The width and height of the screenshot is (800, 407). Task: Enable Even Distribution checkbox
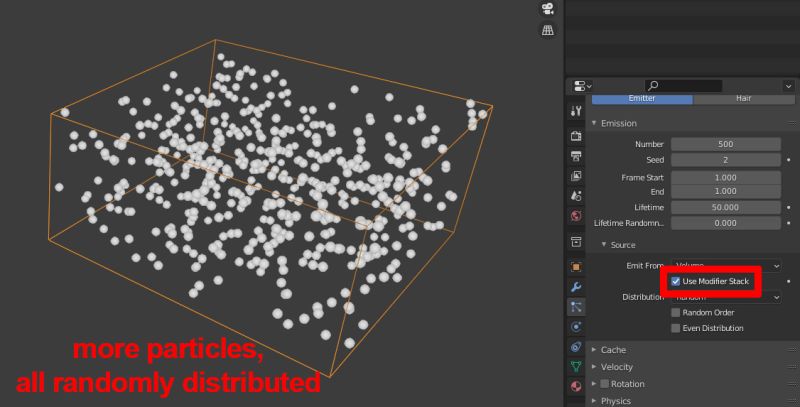pyautogui.click(x=676, y=328)
